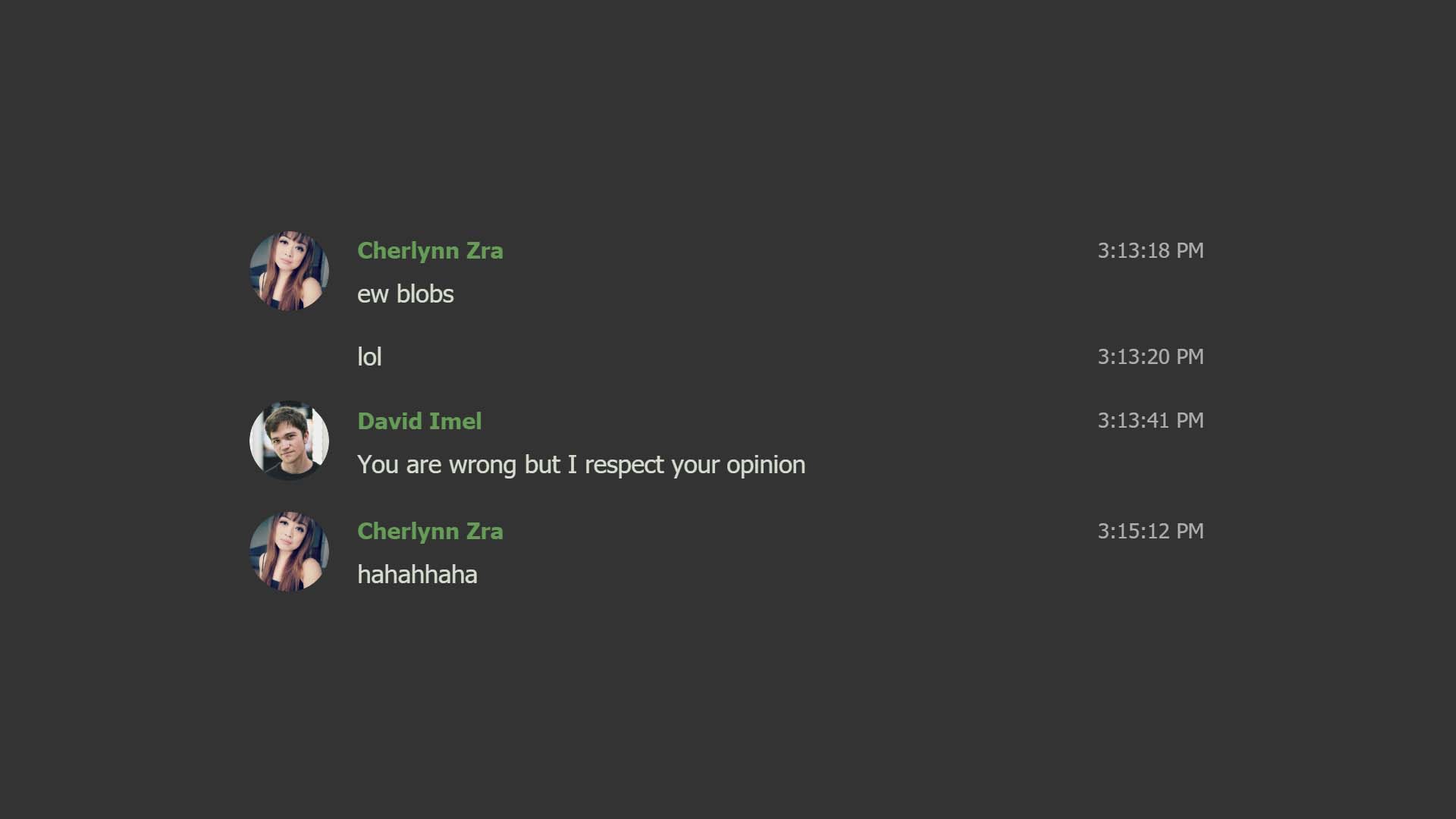Click the 'ew blobs' message

click(405, 294)
